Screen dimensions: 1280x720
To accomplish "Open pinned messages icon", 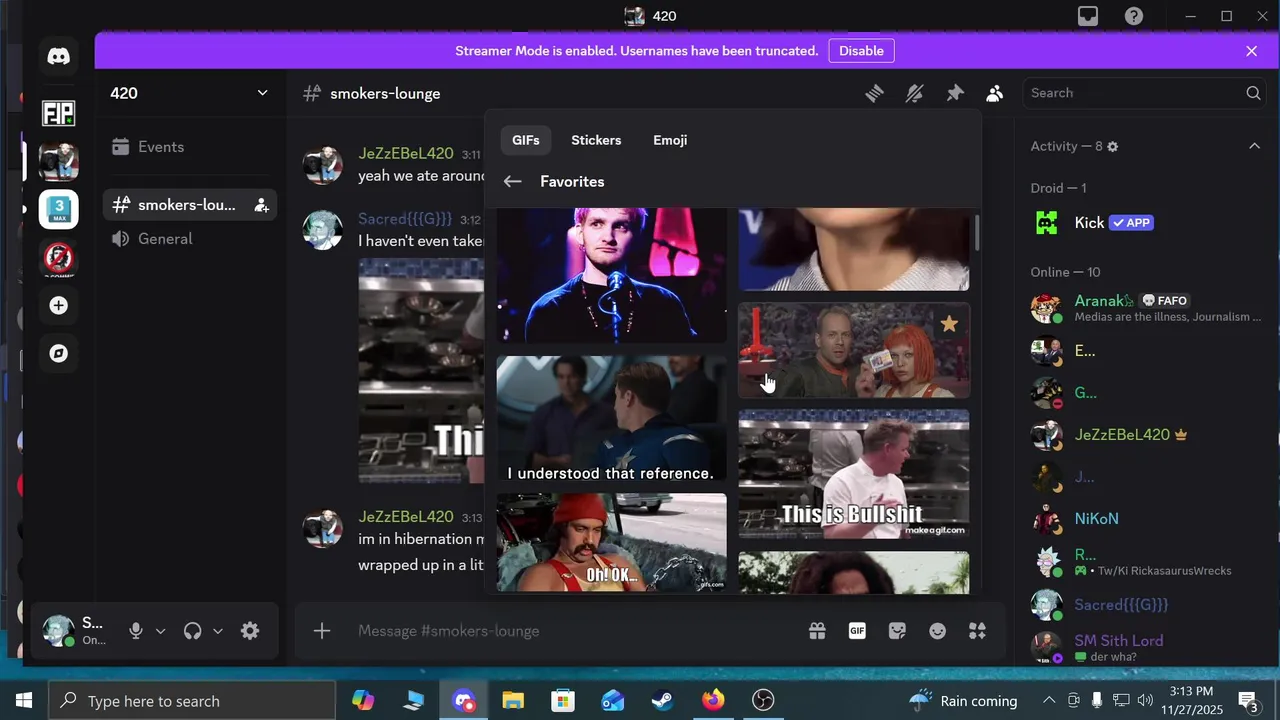I will coord(955,93).
